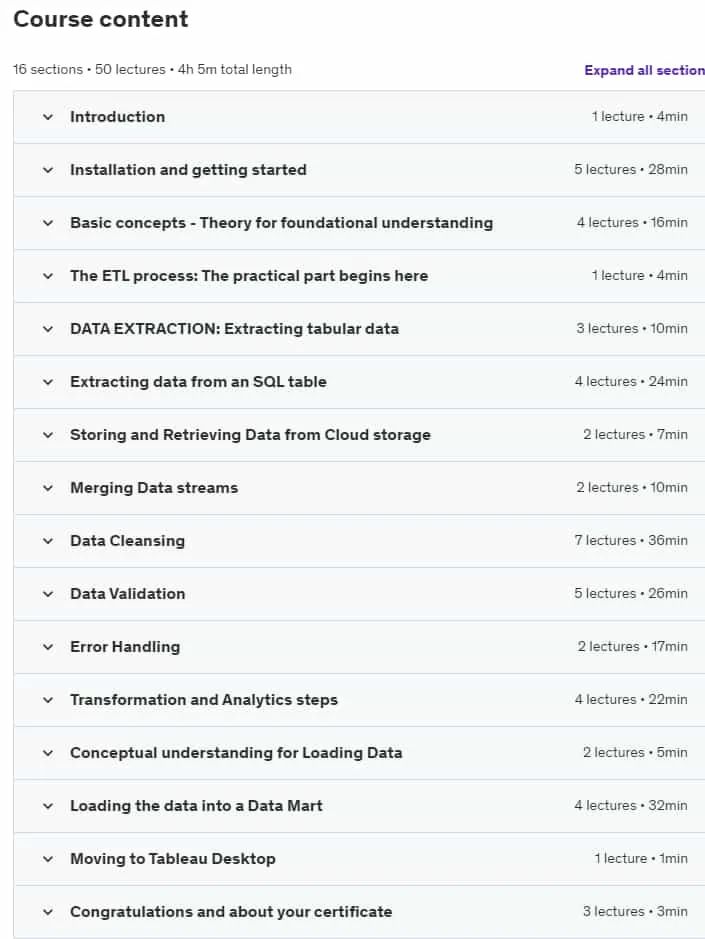Expand Congratulations and about your certificate chevron
The height and width of the screenshot is (939, 705).
[x=48, y=913]
